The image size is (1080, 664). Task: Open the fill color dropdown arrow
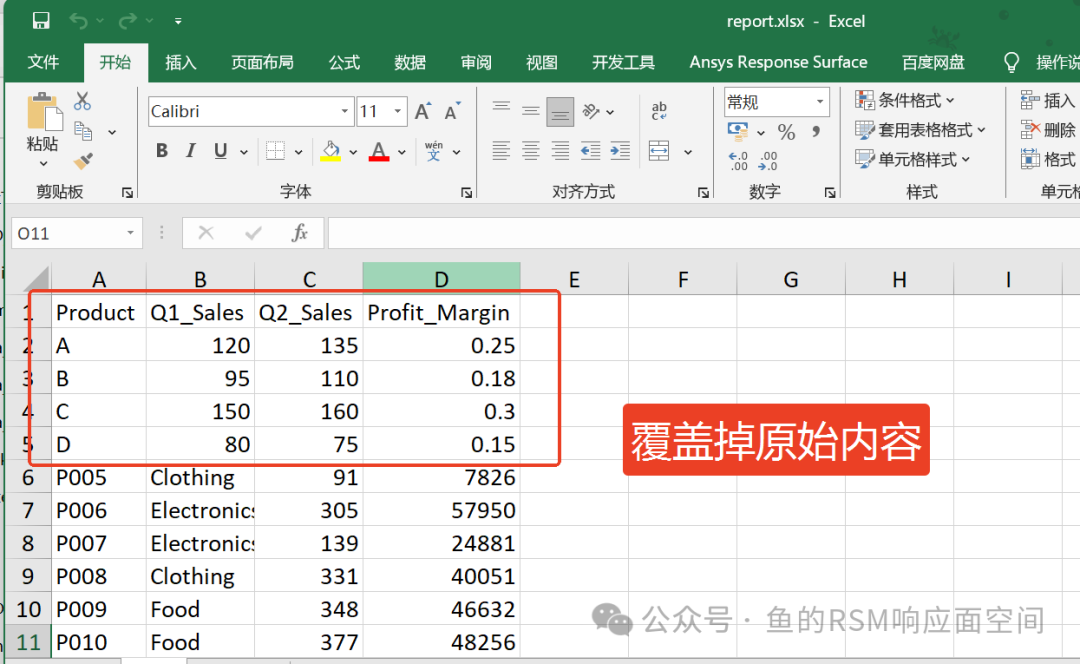pos(353,152)
